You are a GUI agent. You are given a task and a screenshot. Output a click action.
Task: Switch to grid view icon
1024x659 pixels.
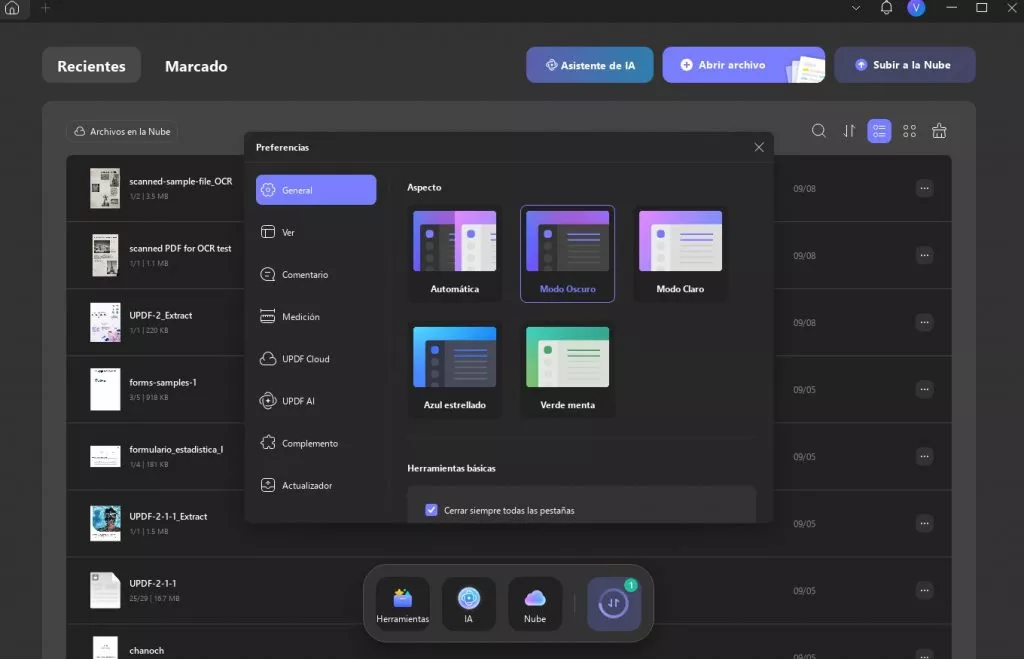coord(909,131)
